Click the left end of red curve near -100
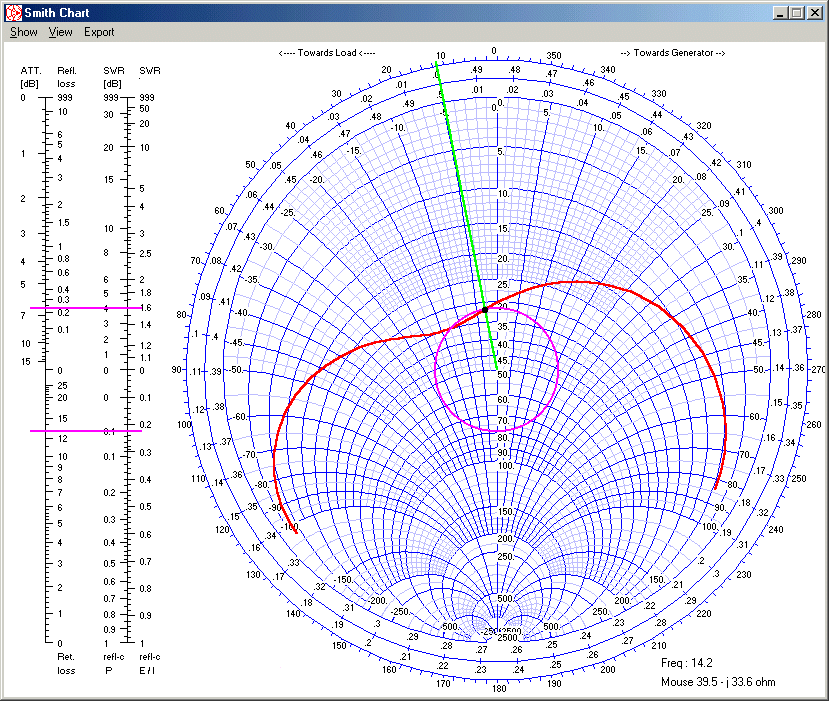The image size is (829, 701). click(x=296, y=532)
